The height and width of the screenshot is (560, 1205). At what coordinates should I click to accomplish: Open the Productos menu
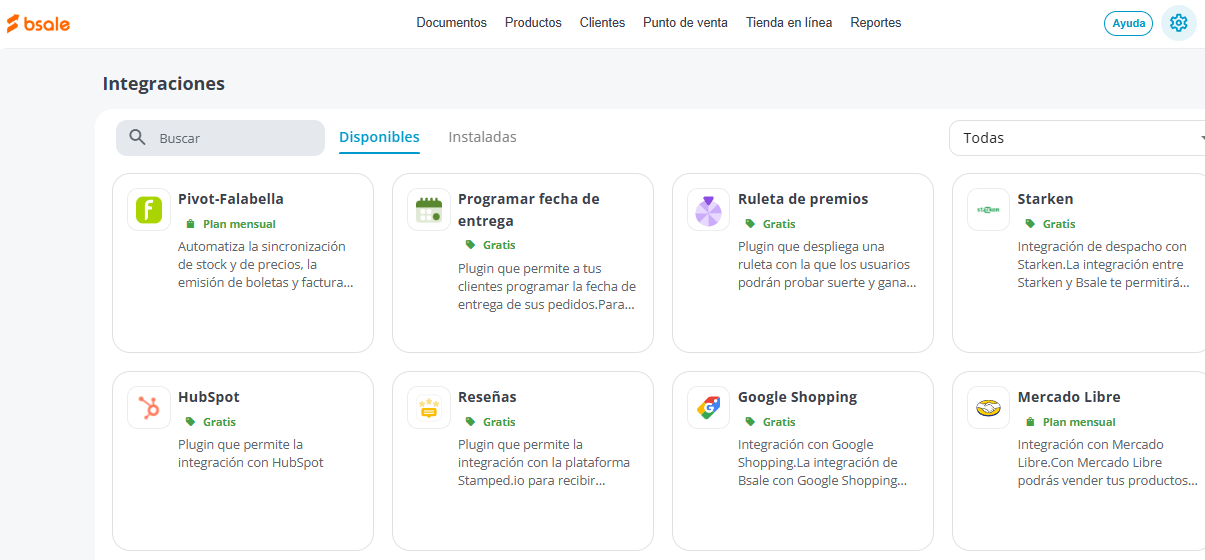(x=533, y=23)
